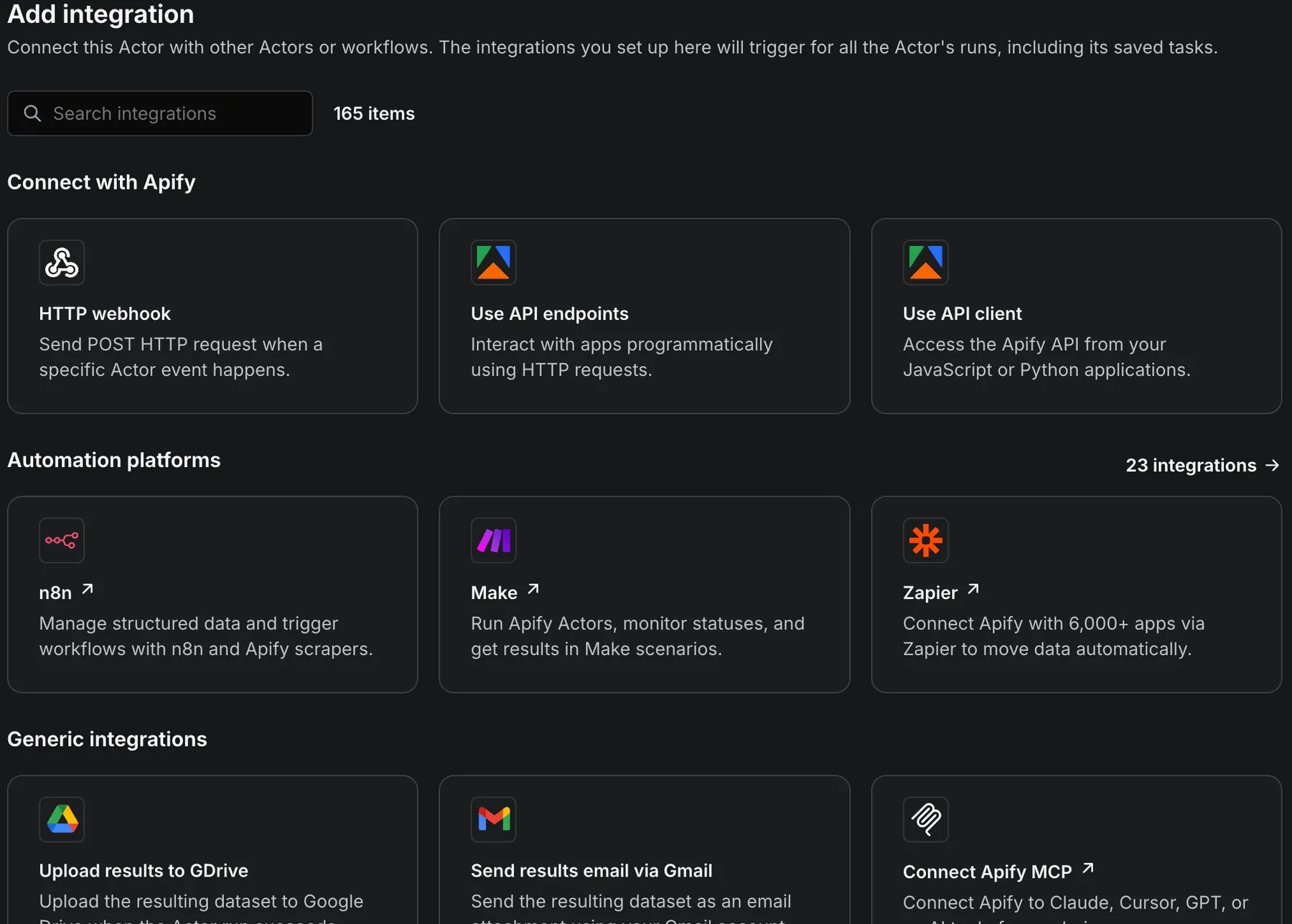Screen dimensions: 1292x924
Task: Click the Connect with Apify heading
Action: click(x=101, y=182)
